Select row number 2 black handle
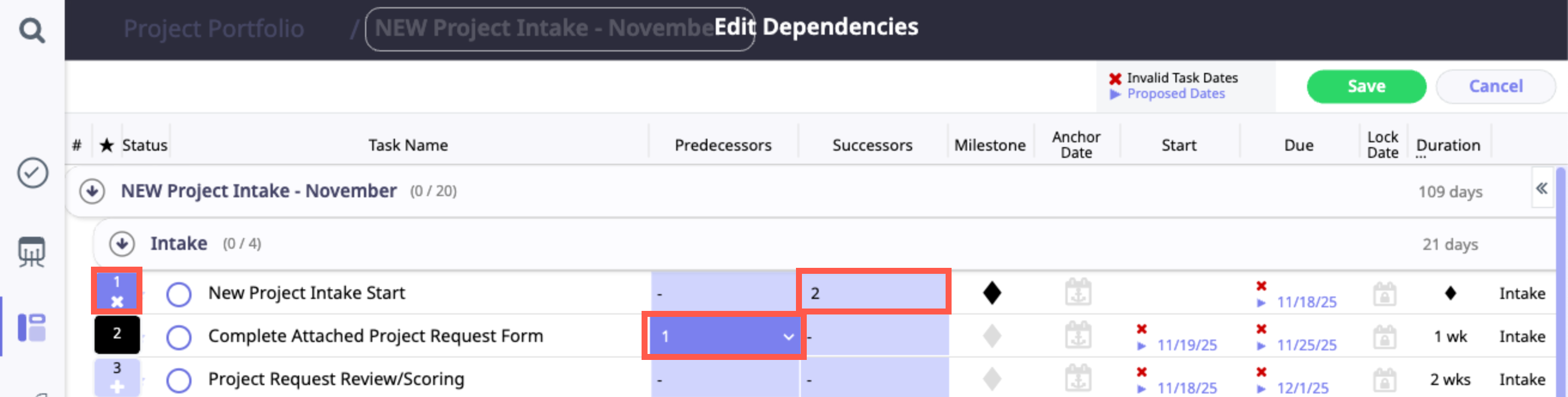Viewport: 1568px width, 397px height. (117, 334)
